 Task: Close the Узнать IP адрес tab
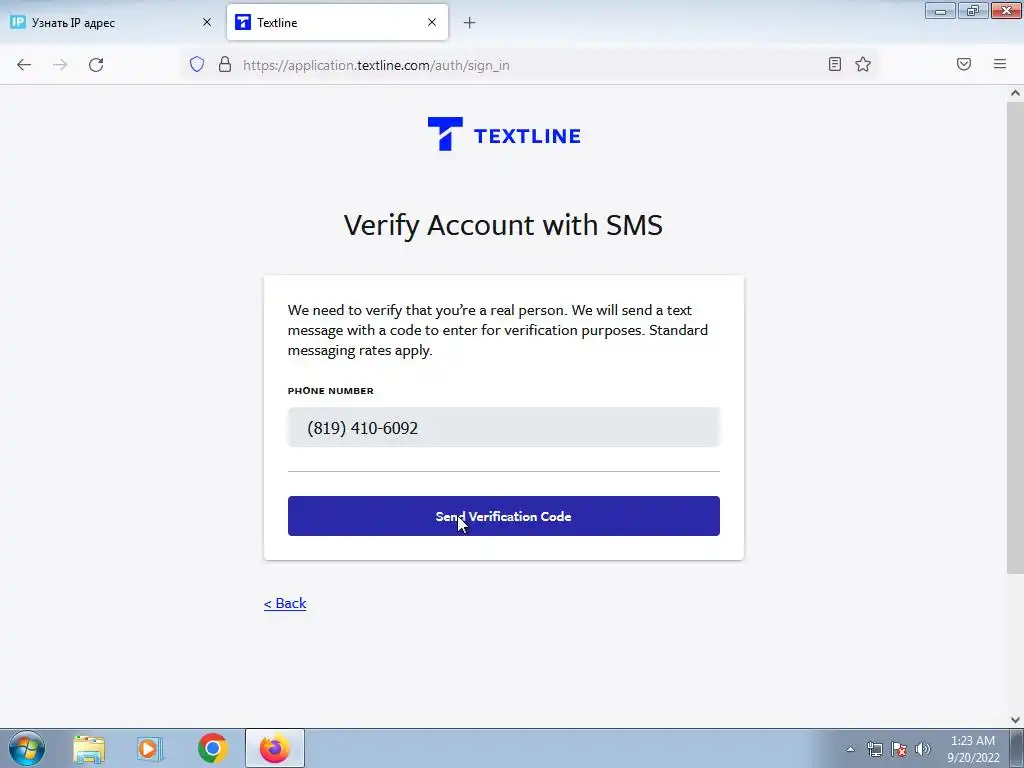(206, 22)
